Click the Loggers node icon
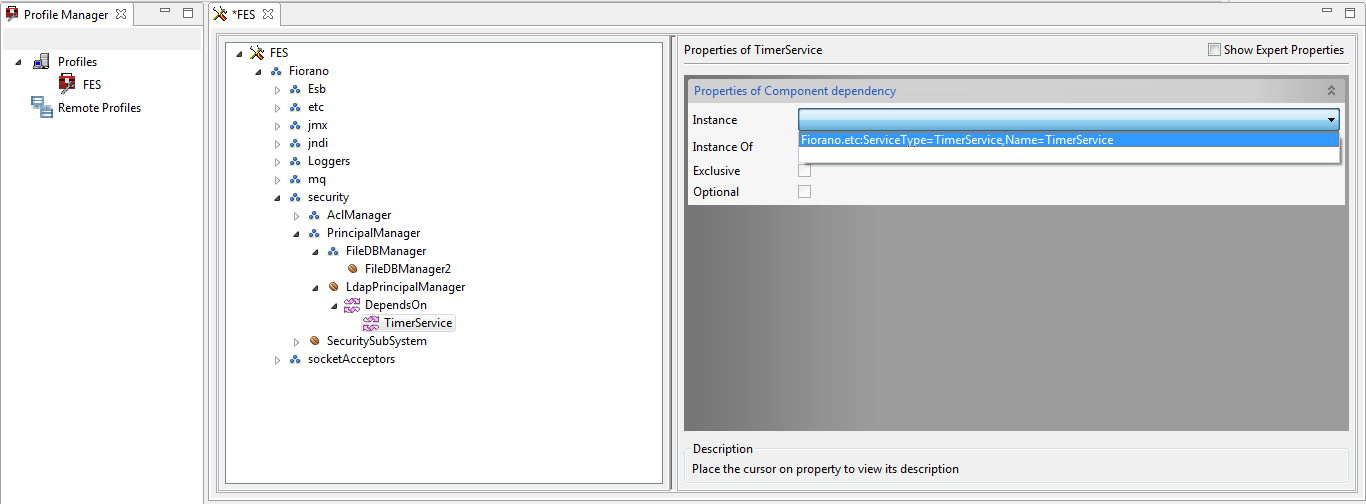 (x=295, y=161)
